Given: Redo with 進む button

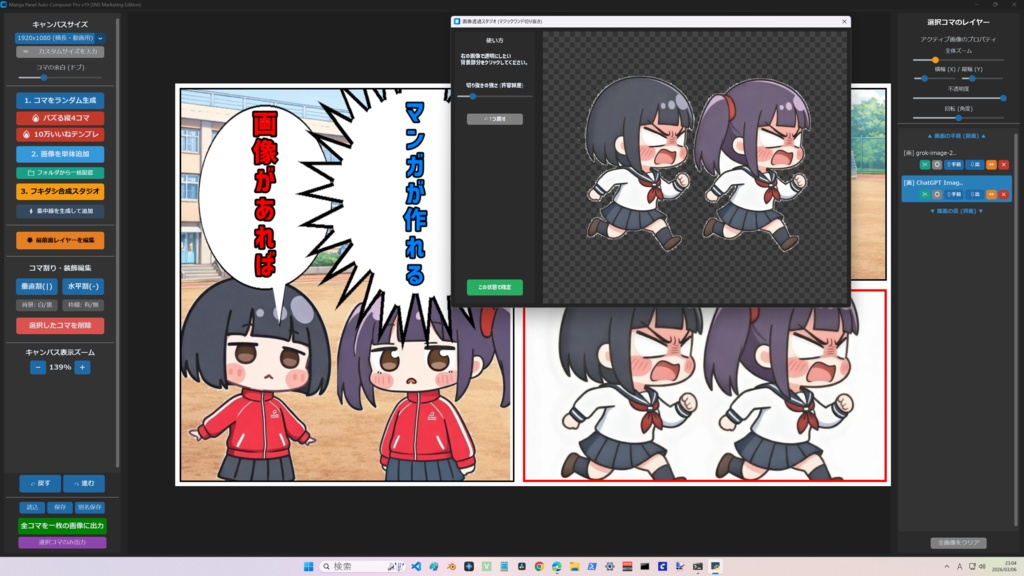Looking at the screenshot, I should click(x=84, y=483).
